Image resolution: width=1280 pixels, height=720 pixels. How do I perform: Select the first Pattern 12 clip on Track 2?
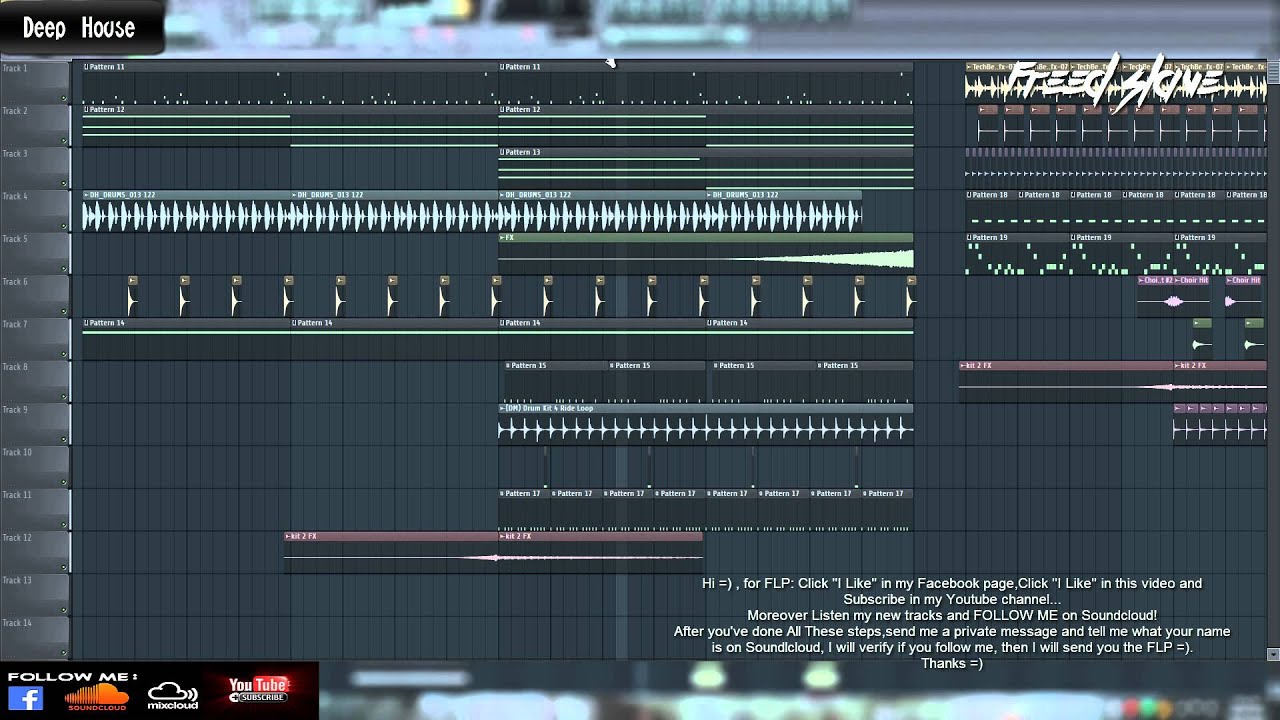coord(290,126)
